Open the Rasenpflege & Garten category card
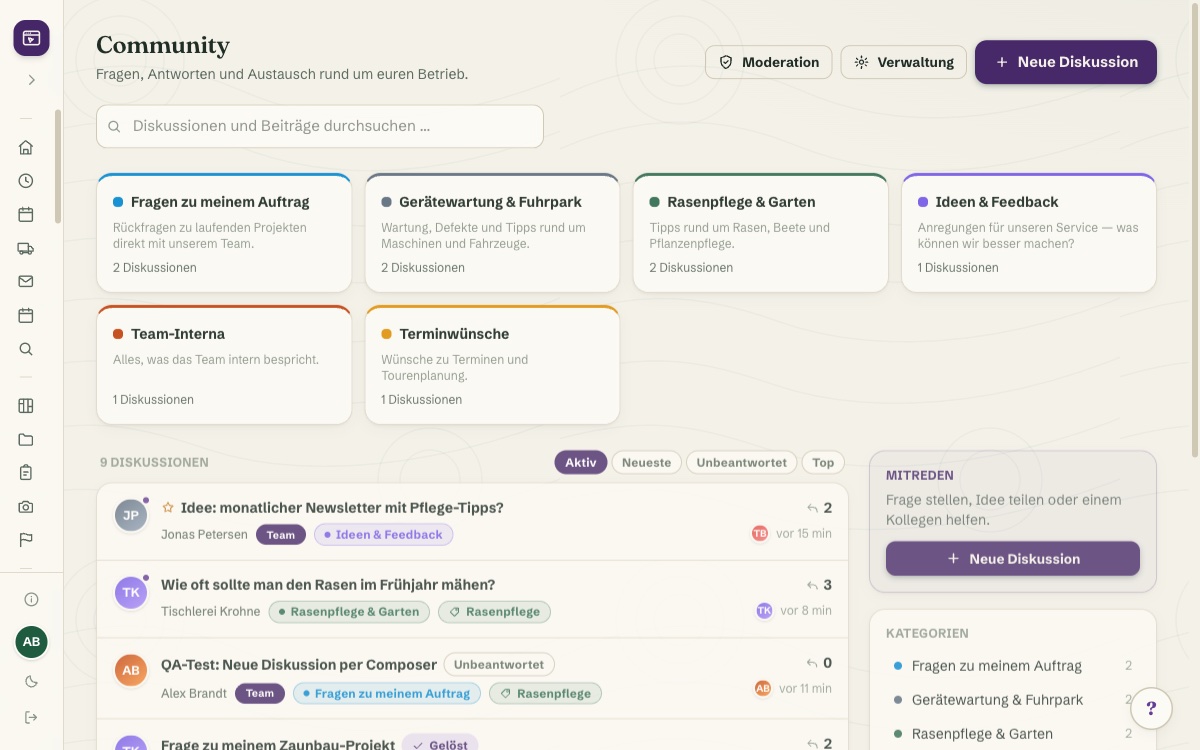This screenshot has height=750, width=1200. click(x=761, y=233)
